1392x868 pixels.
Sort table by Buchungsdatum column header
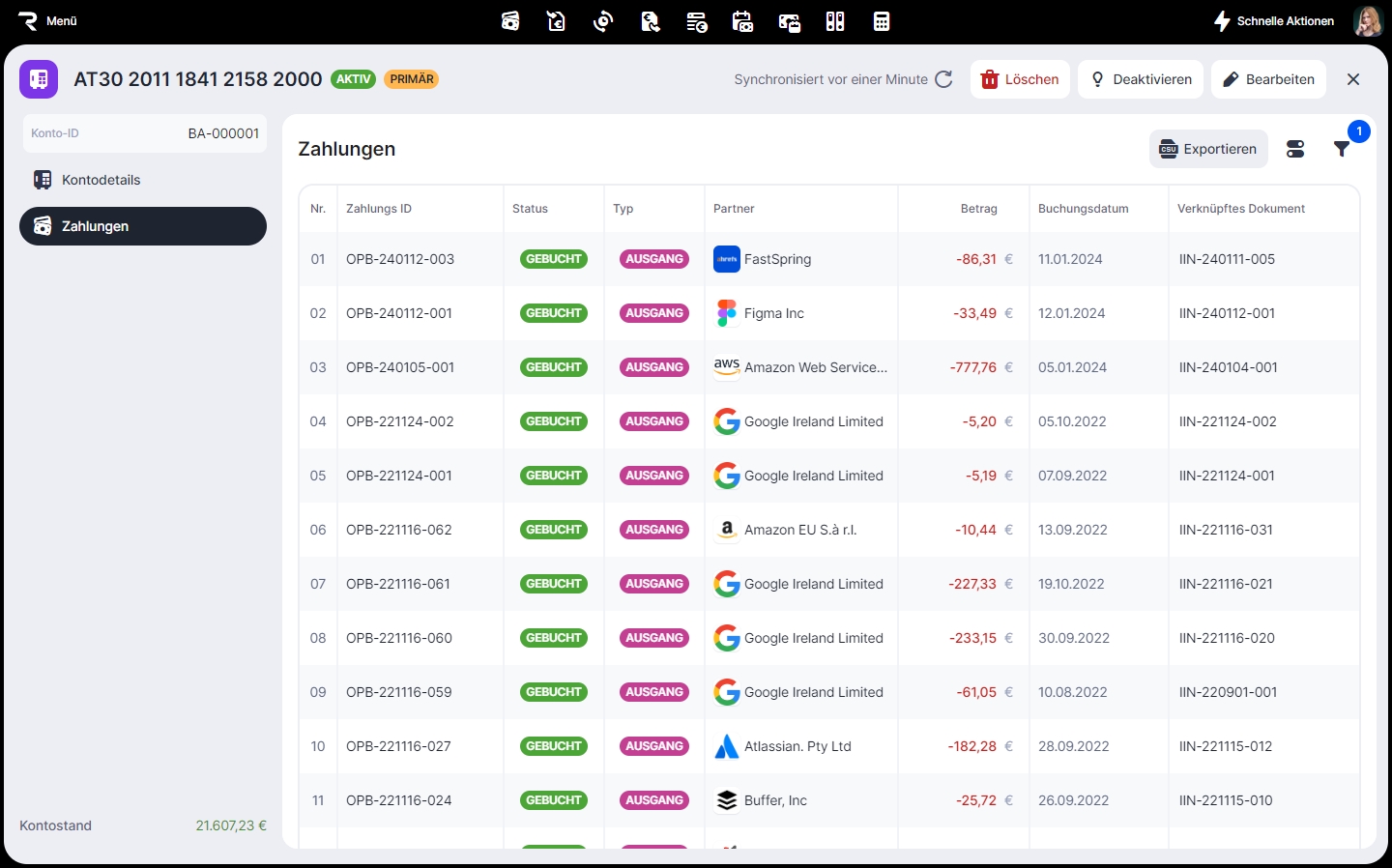point(1083,209)
